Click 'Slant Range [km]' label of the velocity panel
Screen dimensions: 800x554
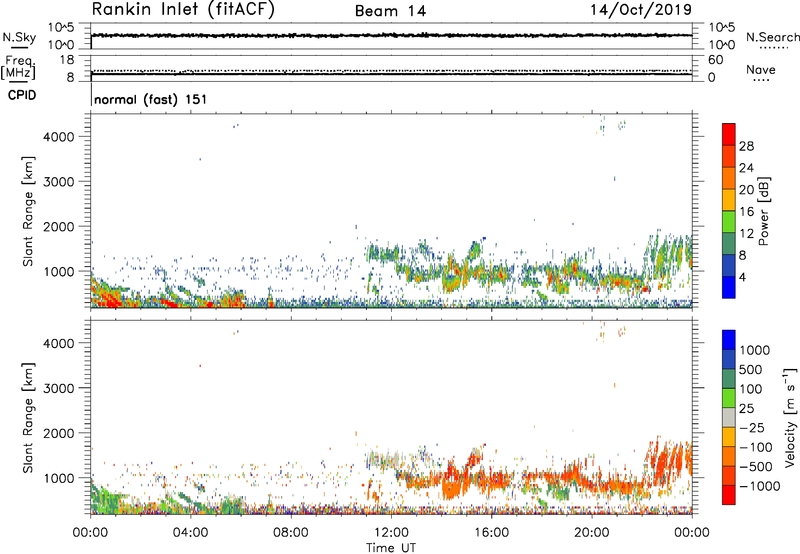coord(28,418)
